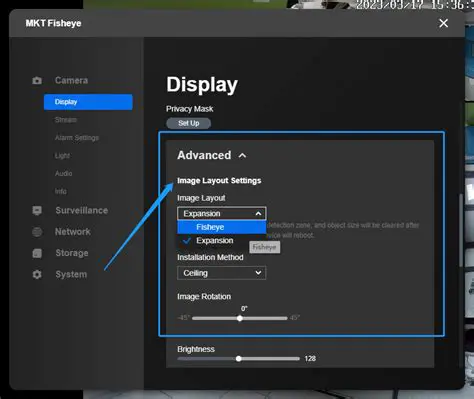The image size is (474, 399).
Task: Expand the Surveillance section
Action: pyautogui.click(x=82, y=210)
